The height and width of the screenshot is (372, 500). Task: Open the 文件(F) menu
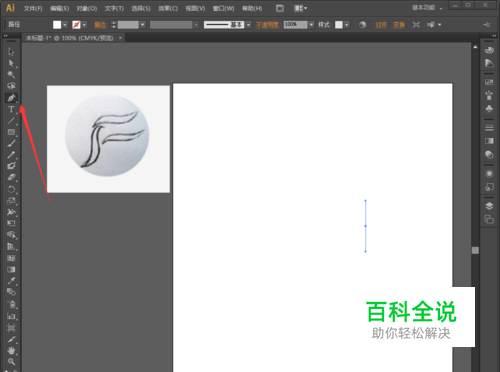pos(33,8)
